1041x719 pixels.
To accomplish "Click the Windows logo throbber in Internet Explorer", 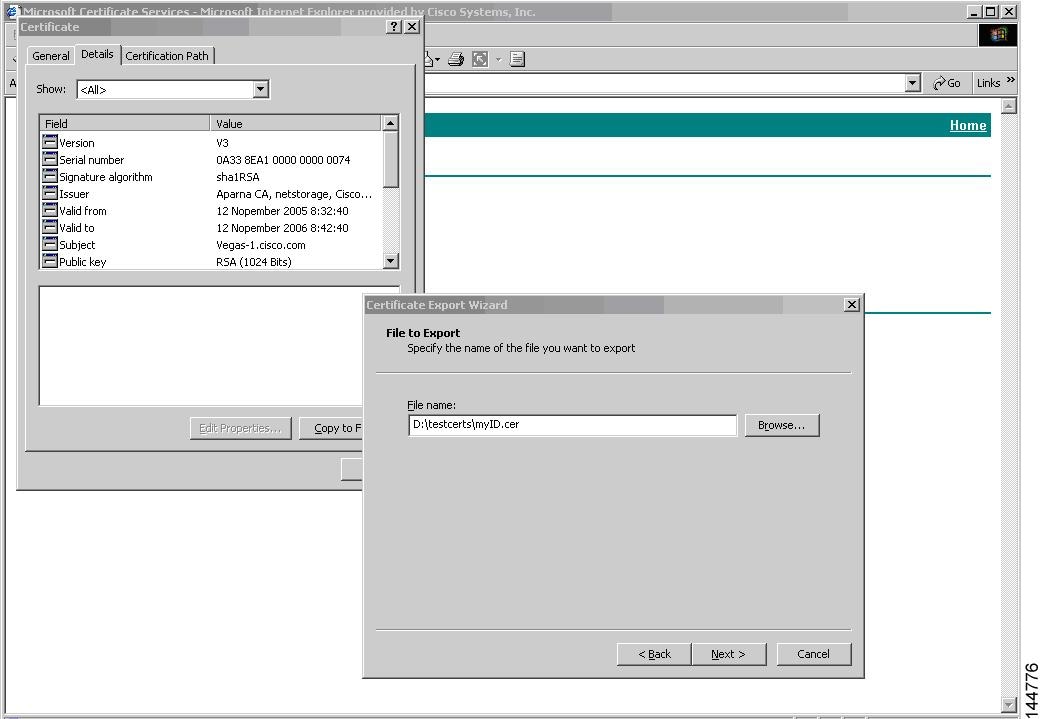I will (998, 35).
